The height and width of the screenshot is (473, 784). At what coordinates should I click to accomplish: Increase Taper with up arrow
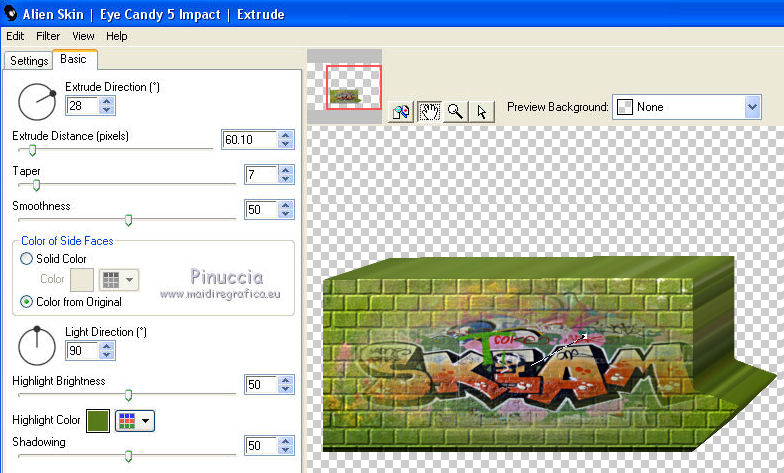286,170
